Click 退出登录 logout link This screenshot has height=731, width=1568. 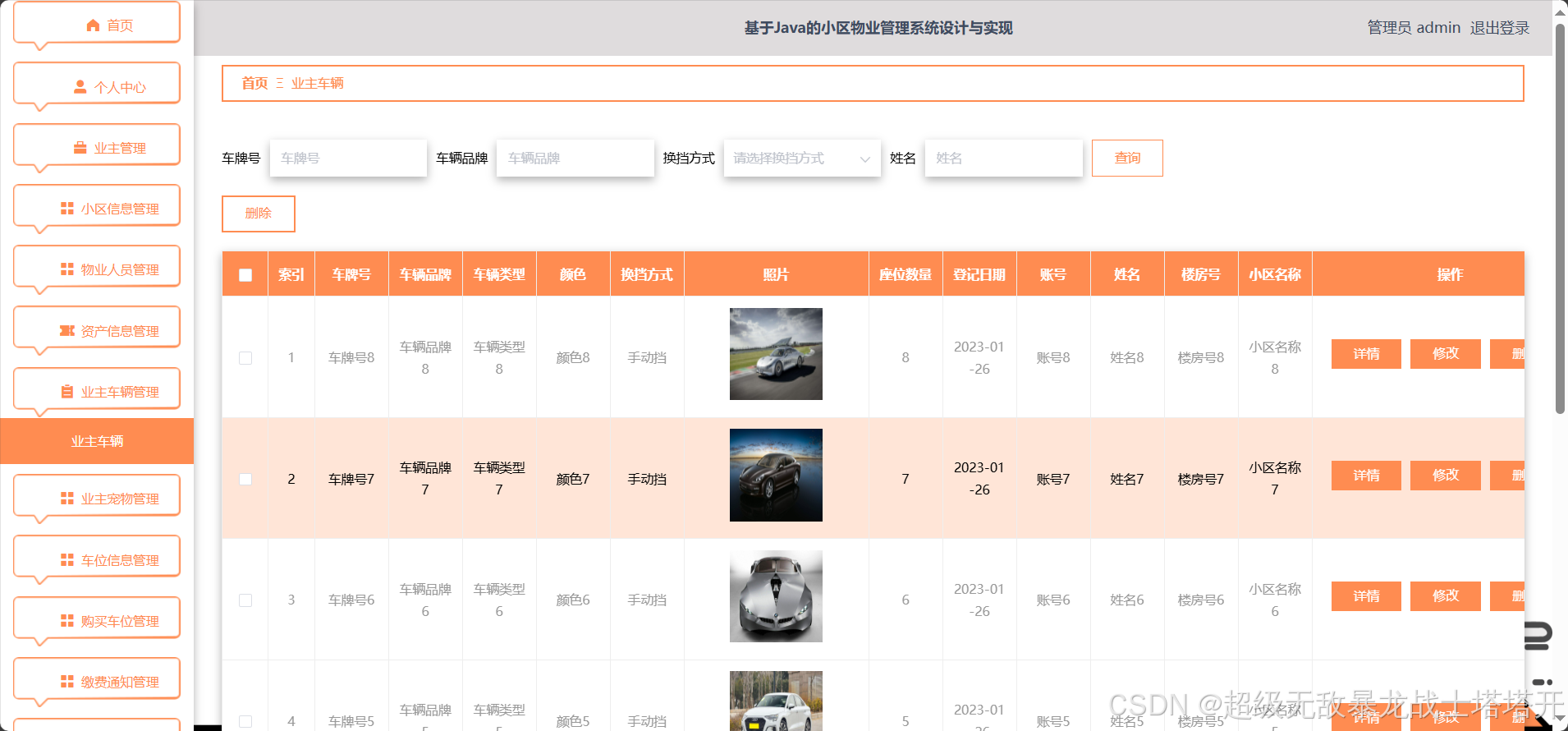point(1500,28)
